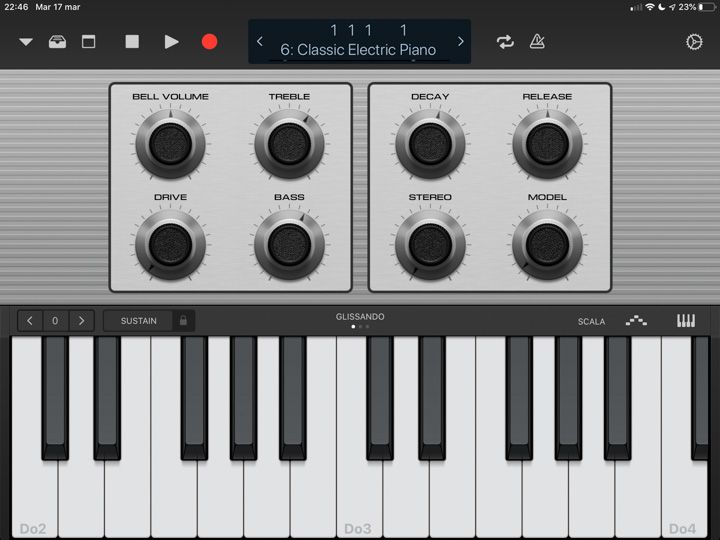Lock sustain with the padlock icon
Image resolution: width=720 pixels, height=540 pixels.
pyautogui.click(x=183, y=321)
